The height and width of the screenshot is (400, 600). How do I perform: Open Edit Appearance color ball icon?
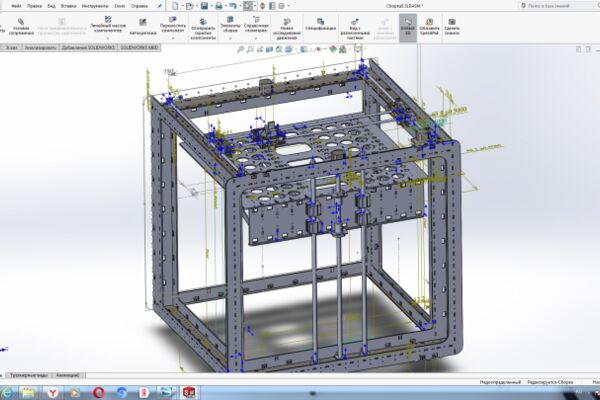pos(333,49)
